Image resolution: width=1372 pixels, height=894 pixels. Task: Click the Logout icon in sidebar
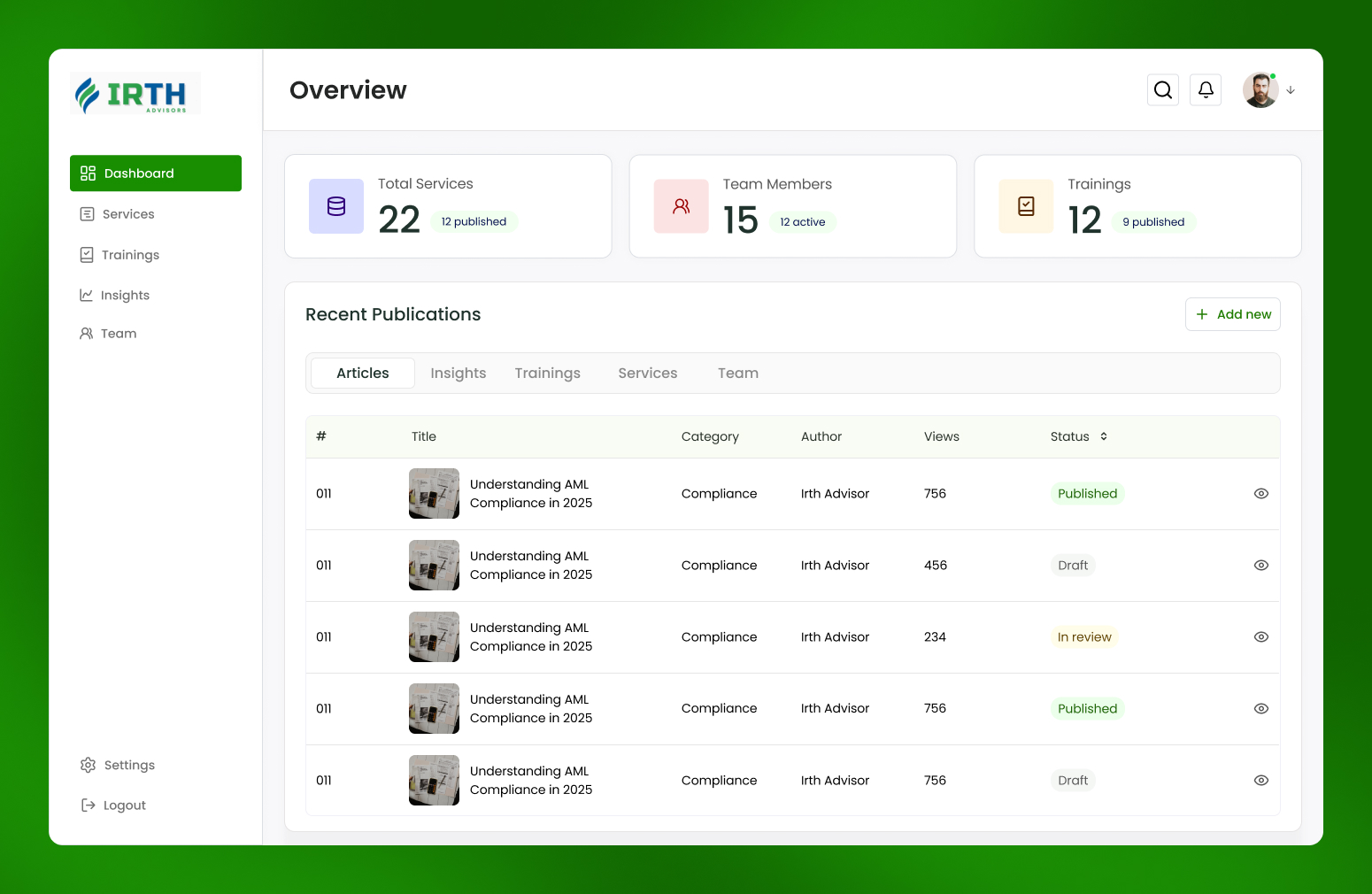pos(89,805)
